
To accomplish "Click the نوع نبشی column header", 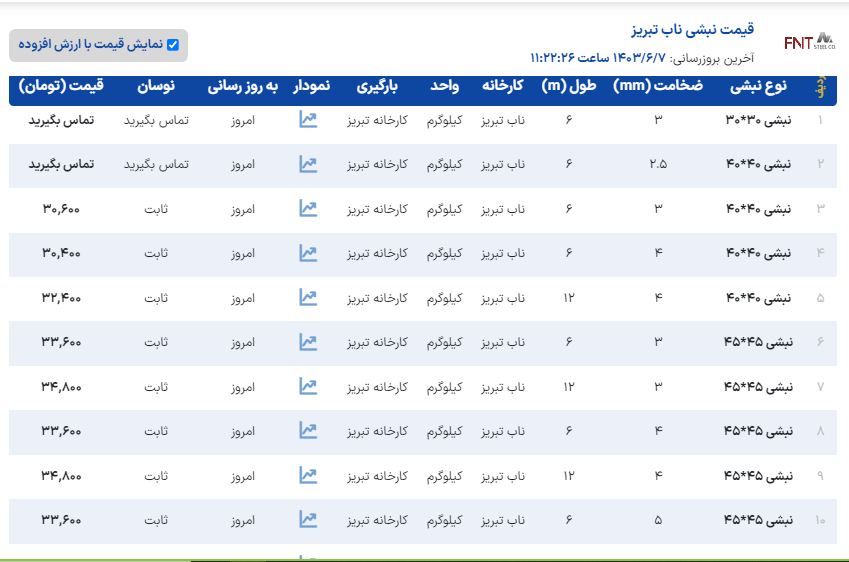I will pos(758,87).
